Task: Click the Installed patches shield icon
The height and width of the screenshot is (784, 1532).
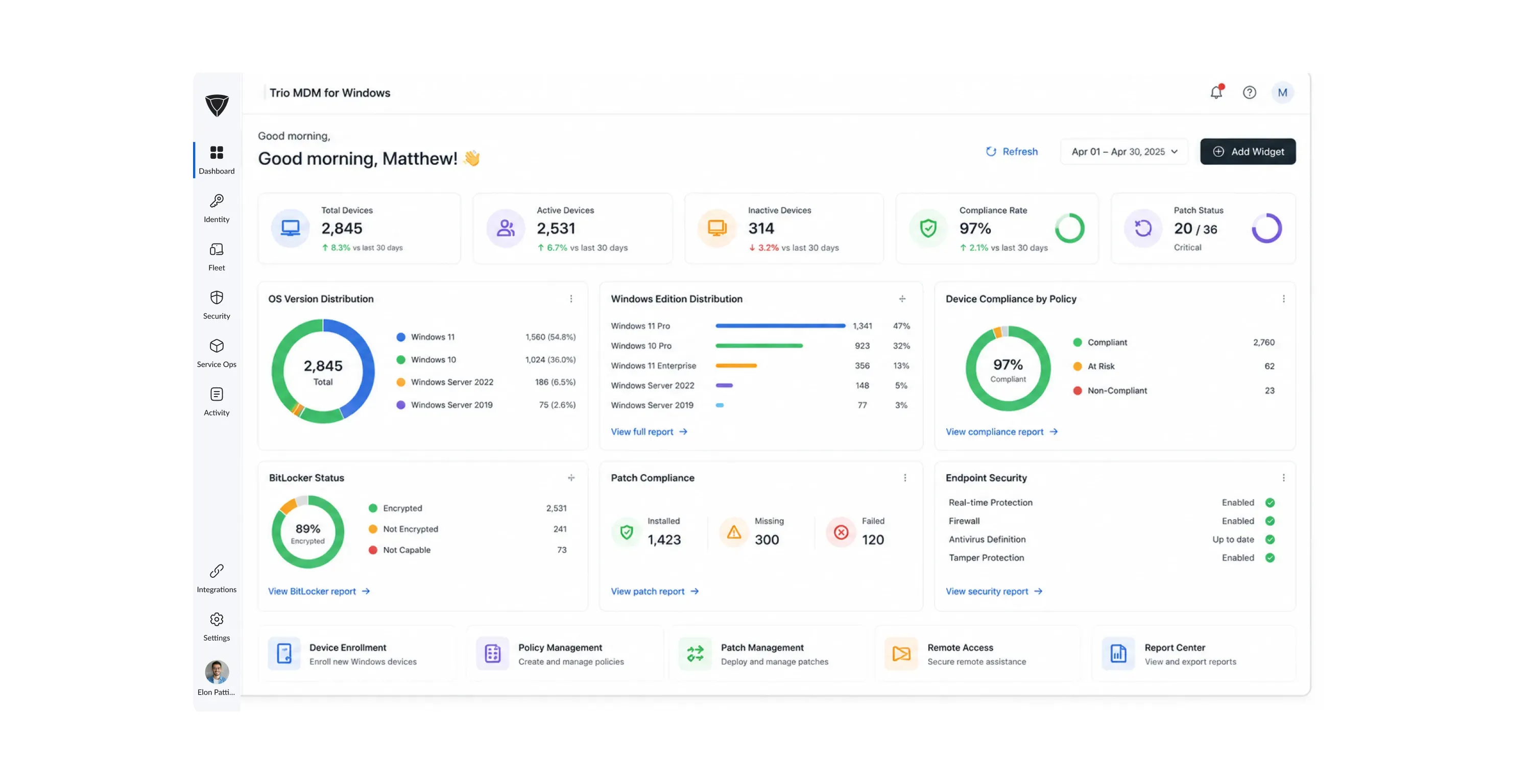Action: pyautogui.click(x=626, y=532)
